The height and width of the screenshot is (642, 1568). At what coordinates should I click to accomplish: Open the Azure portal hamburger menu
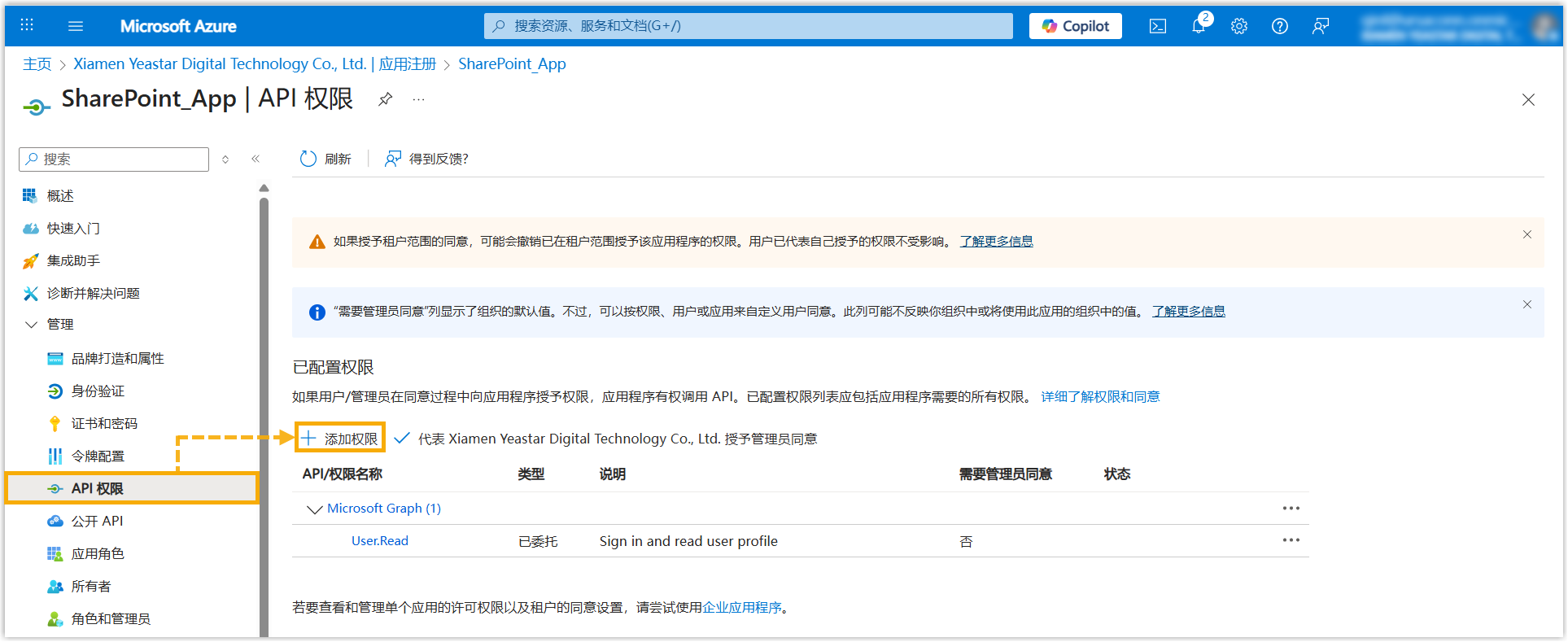click(76, 26)
